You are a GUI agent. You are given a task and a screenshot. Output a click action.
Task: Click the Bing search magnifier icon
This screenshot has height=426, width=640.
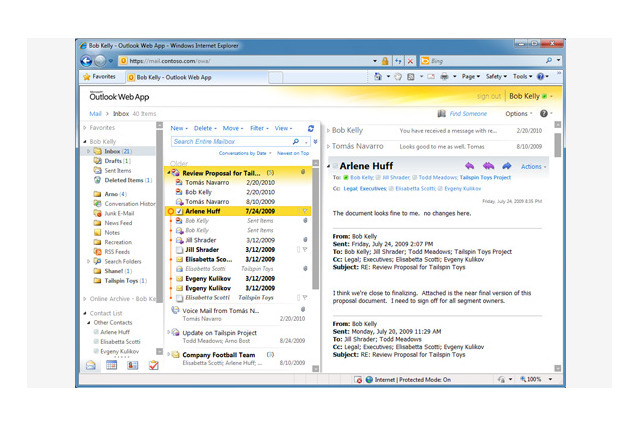point(549,61)
